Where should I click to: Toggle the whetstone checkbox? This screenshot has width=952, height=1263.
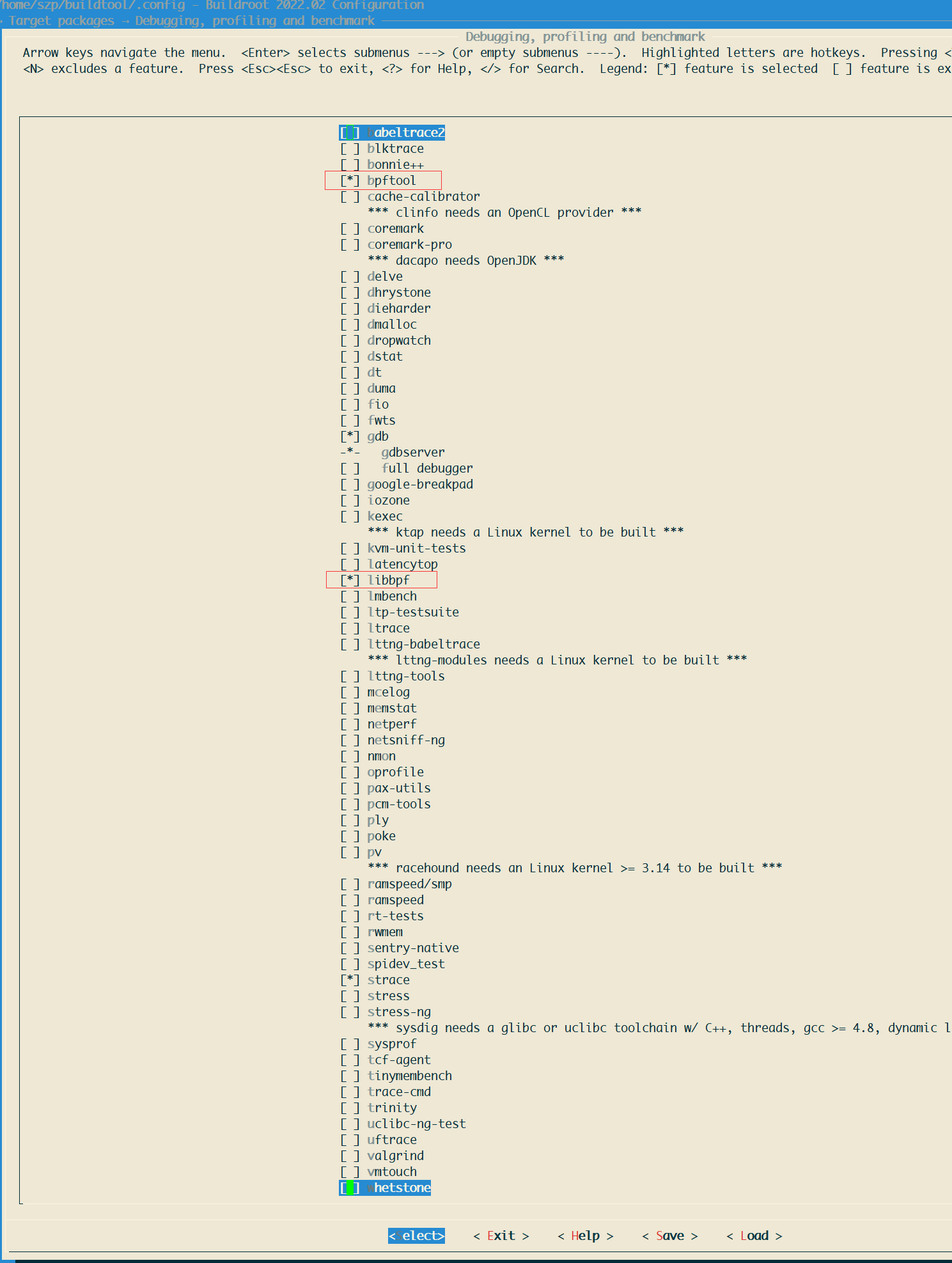tap(350, 1188)
